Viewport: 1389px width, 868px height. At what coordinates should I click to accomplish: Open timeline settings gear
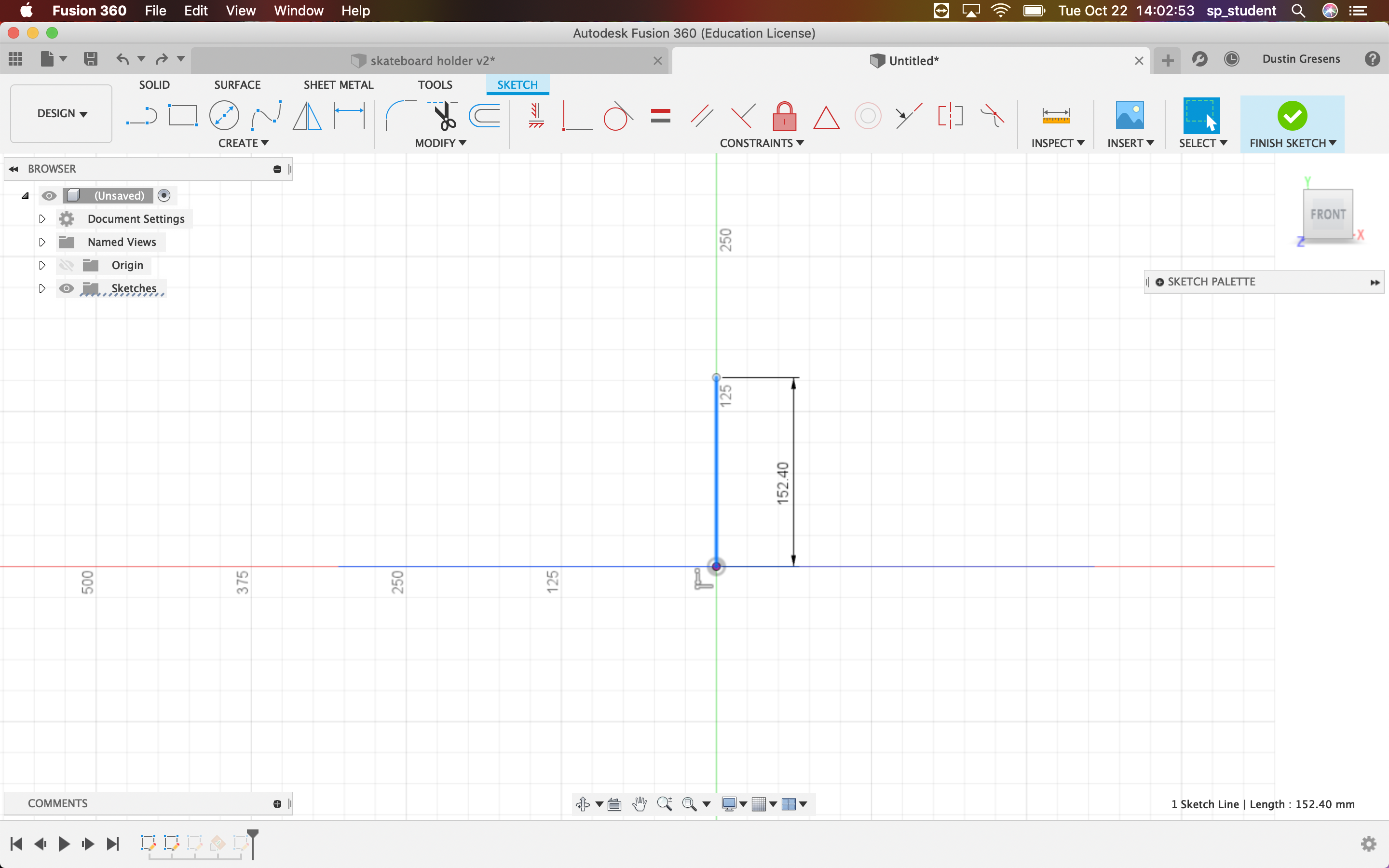[x=1368, y=843]
